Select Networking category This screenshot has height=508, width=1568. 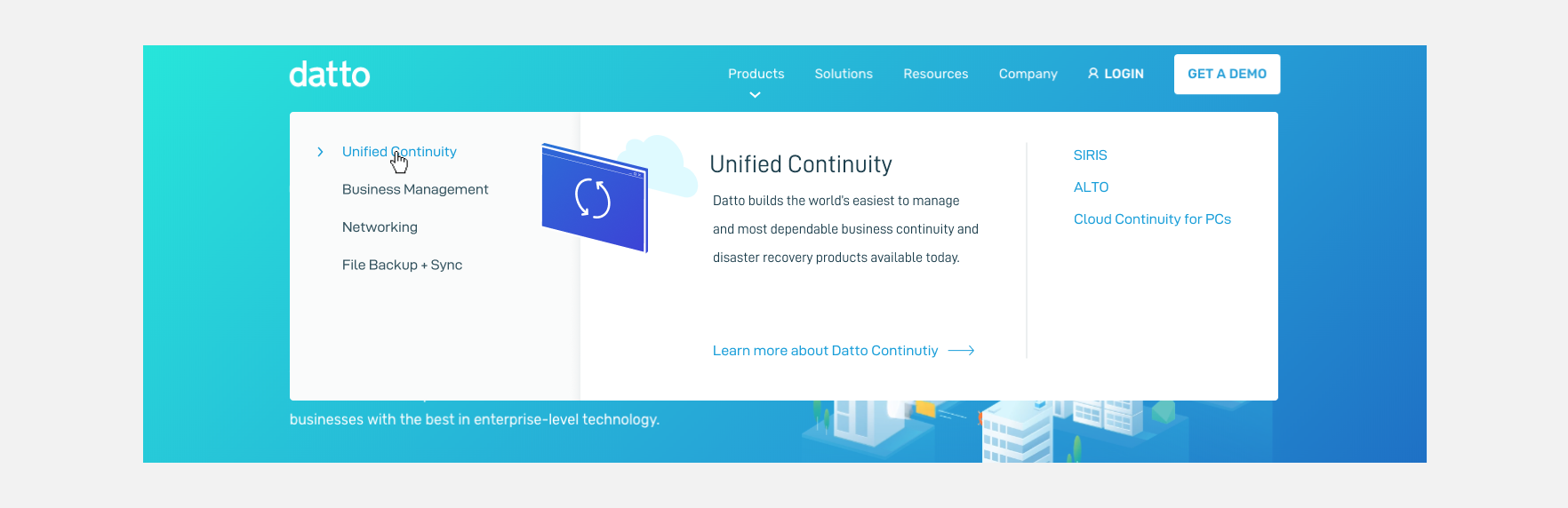pos(380,227)
